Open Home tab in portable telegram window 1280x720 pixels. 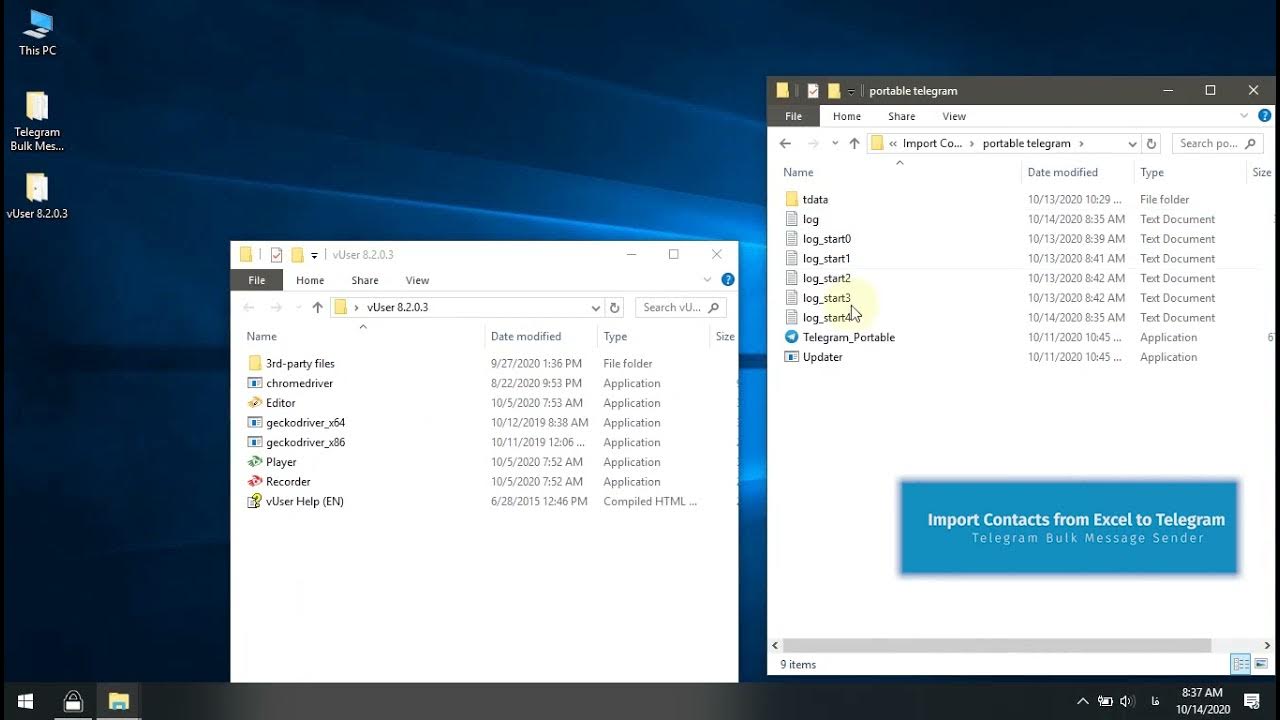pos(847,116)
